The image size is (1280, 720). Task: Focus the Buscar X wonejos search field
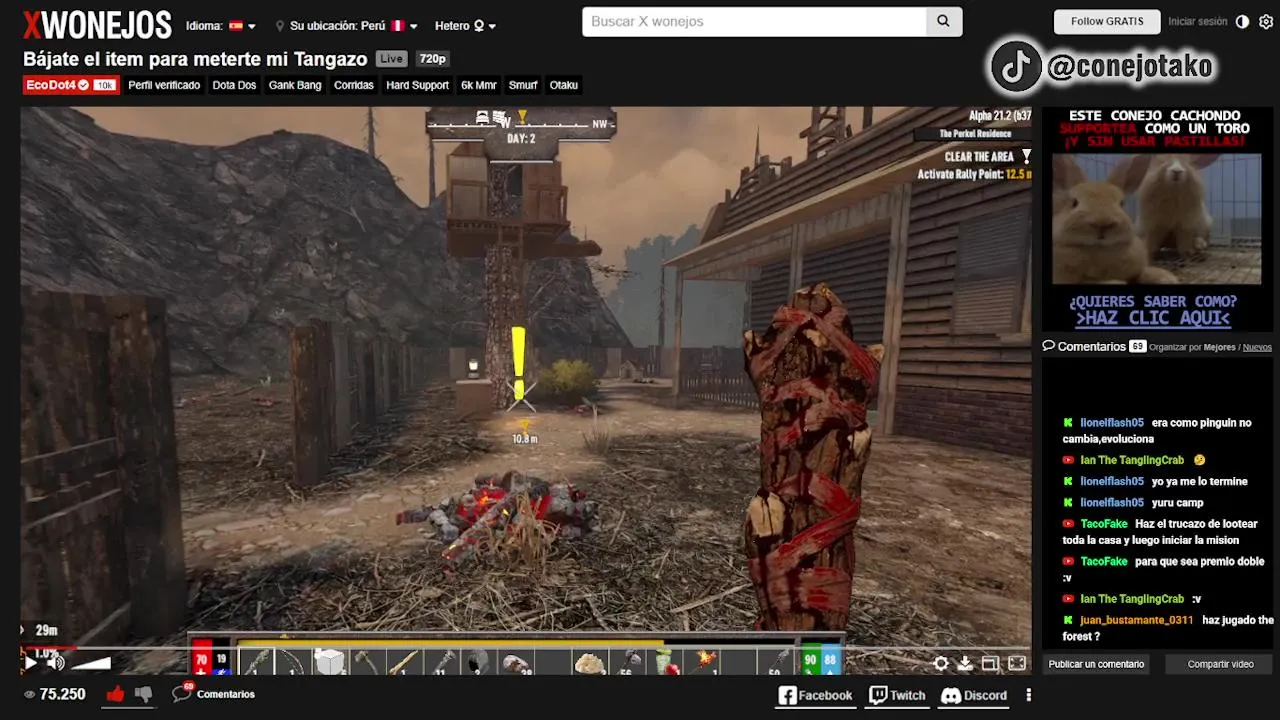[754, 22]
